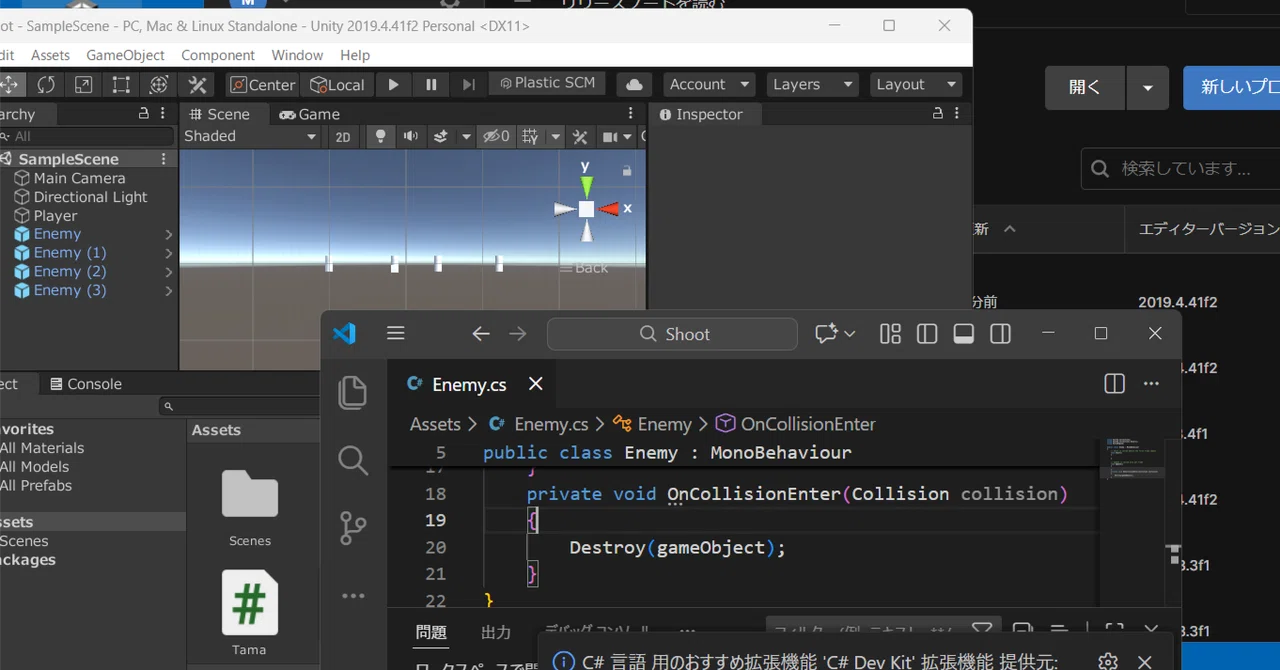This screenshot has height=670, width=1280.
Task: Start Play mode in Unity
Action: pos(394,85)
